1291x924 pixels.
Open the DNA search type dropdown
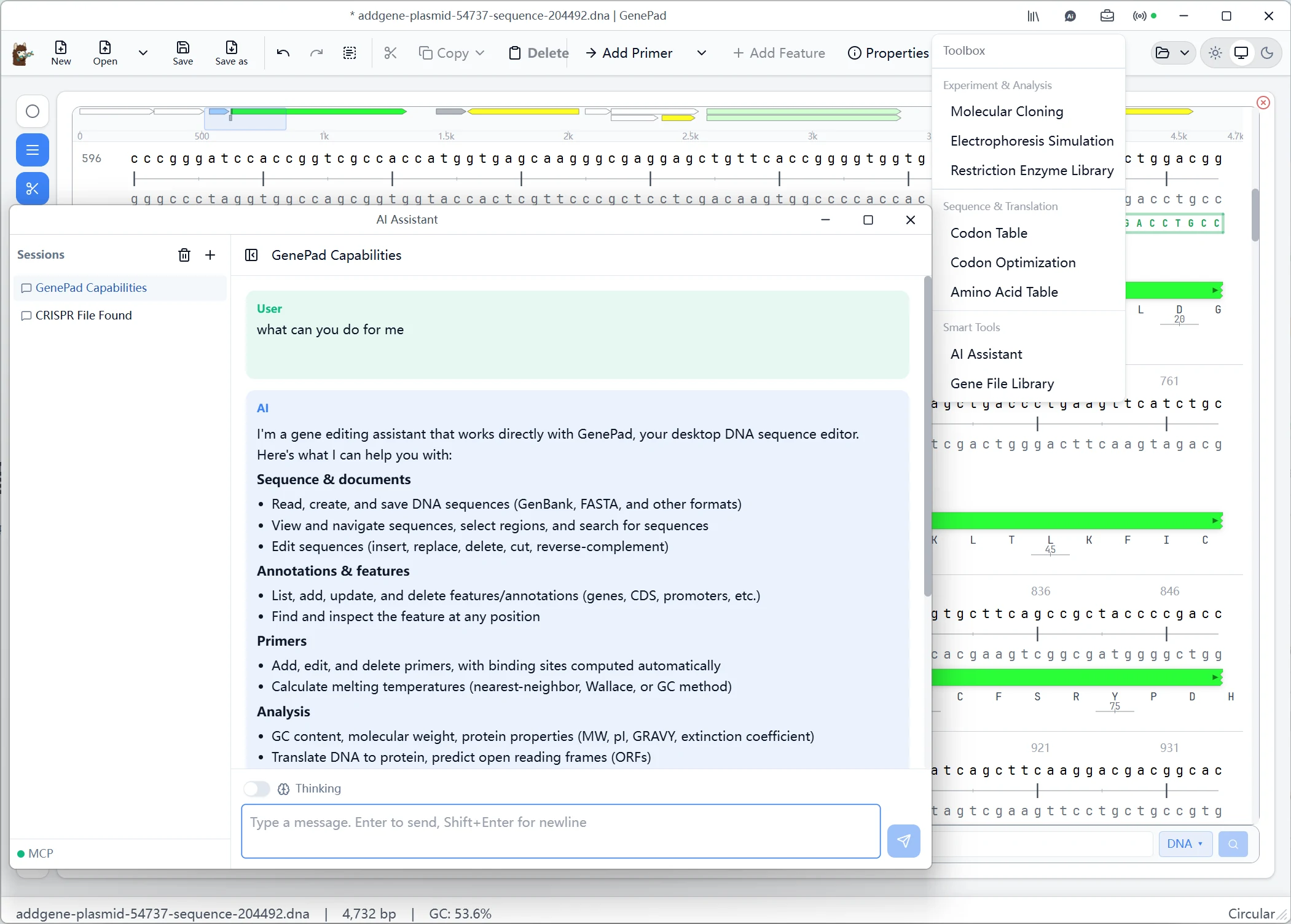point(1185,844)
